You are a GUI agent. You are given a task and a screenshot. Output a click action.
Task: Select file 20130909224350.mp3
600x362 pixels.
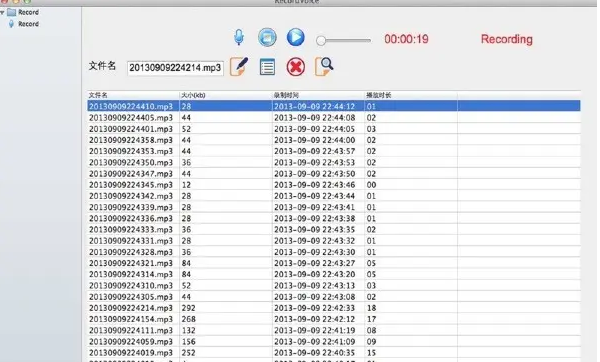coord(131,162)
